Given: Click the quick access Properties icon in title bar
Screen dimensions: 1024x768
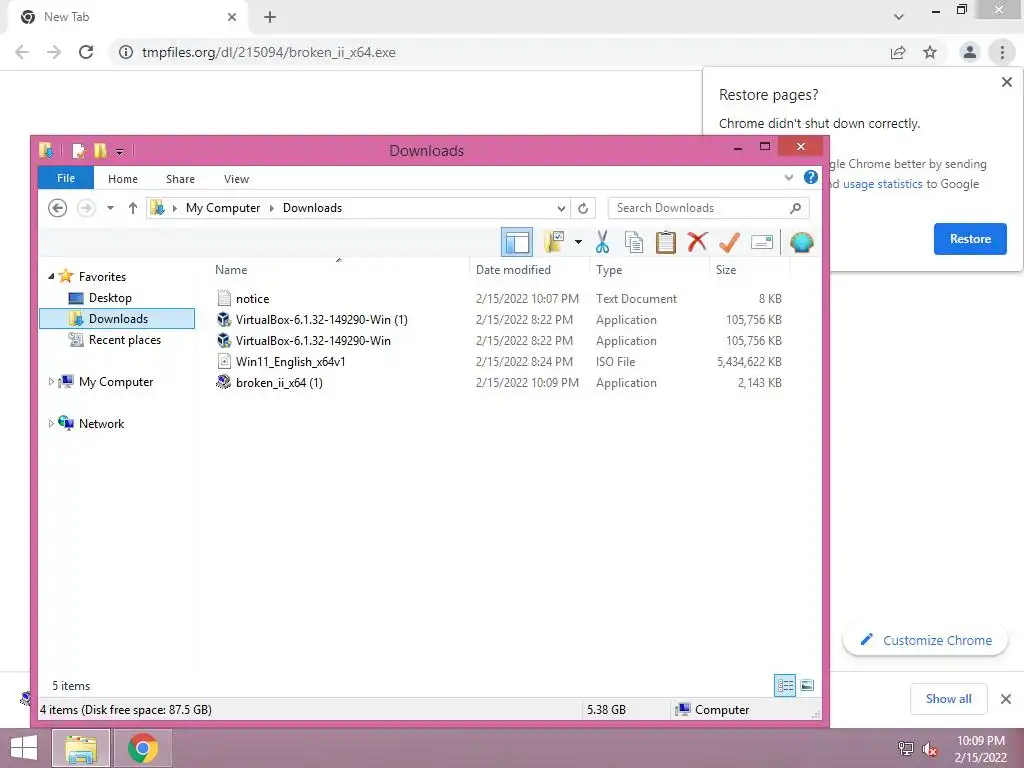Looking at the screenshot, I should click(x=78, y=151).
